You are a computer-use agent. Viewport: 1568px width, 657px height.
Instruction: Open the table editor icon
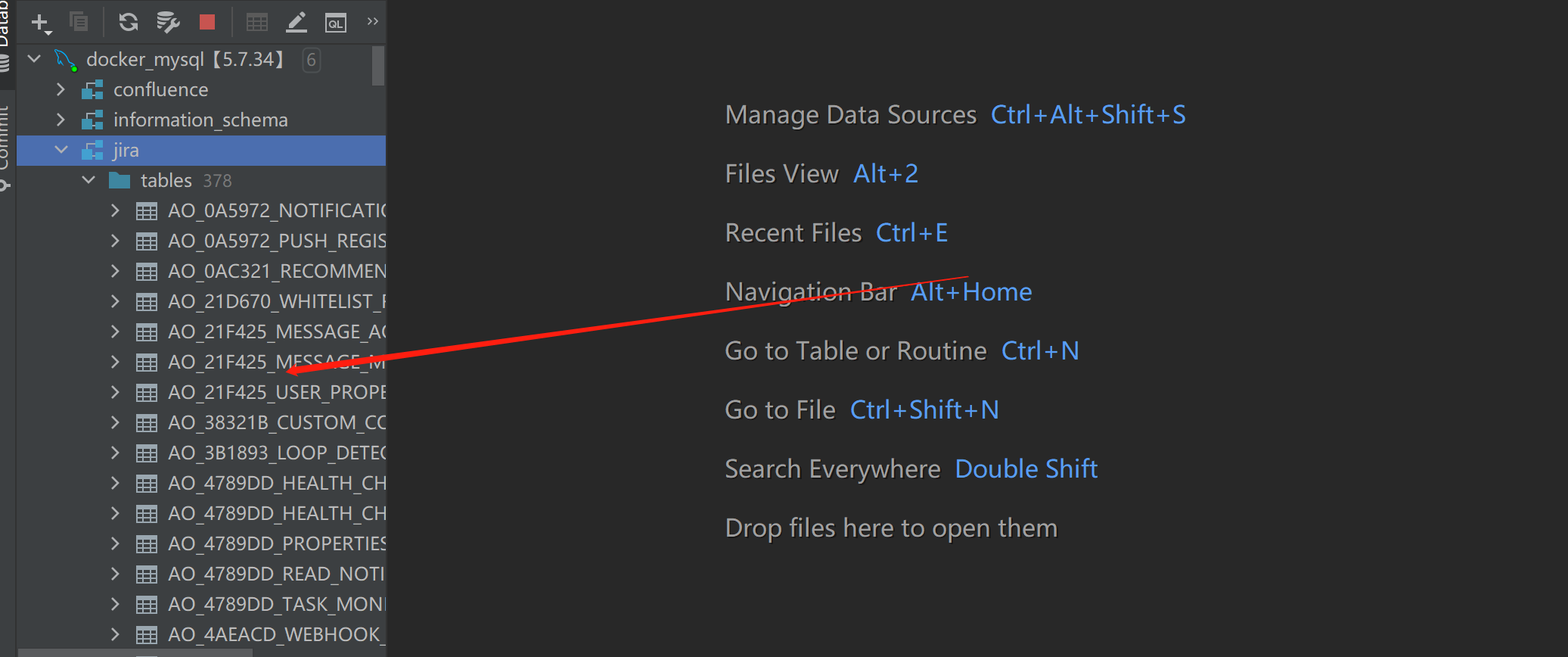coord(257,22)
